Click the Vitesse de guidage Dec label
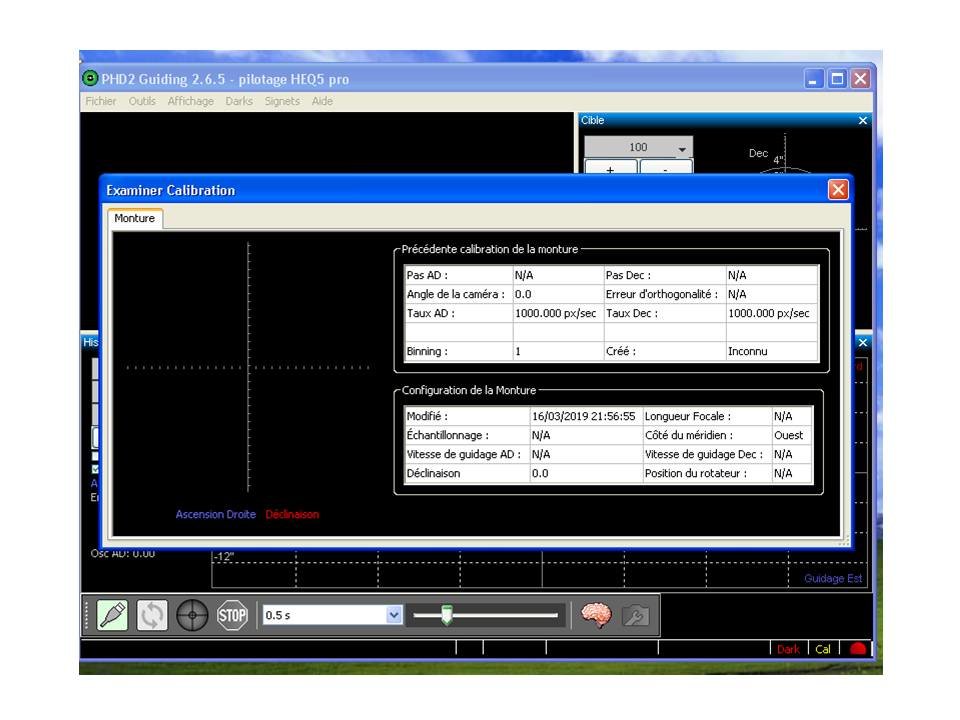The height and width of the screenshot is (720, 960). tap(703, 454)
